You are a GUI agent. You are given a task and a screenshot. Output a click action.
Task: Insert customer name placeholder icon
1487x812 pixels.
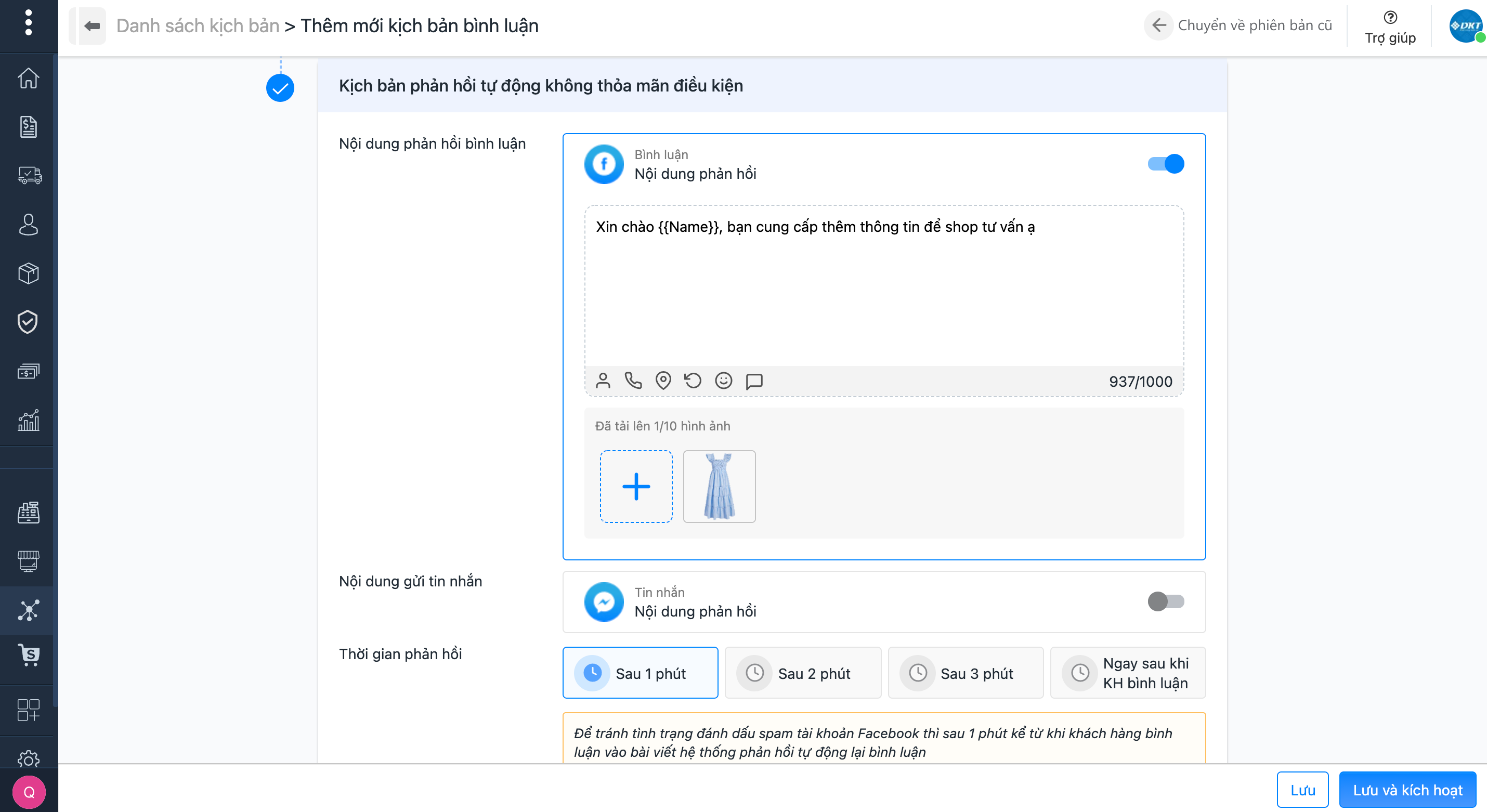tap(603, 381)
